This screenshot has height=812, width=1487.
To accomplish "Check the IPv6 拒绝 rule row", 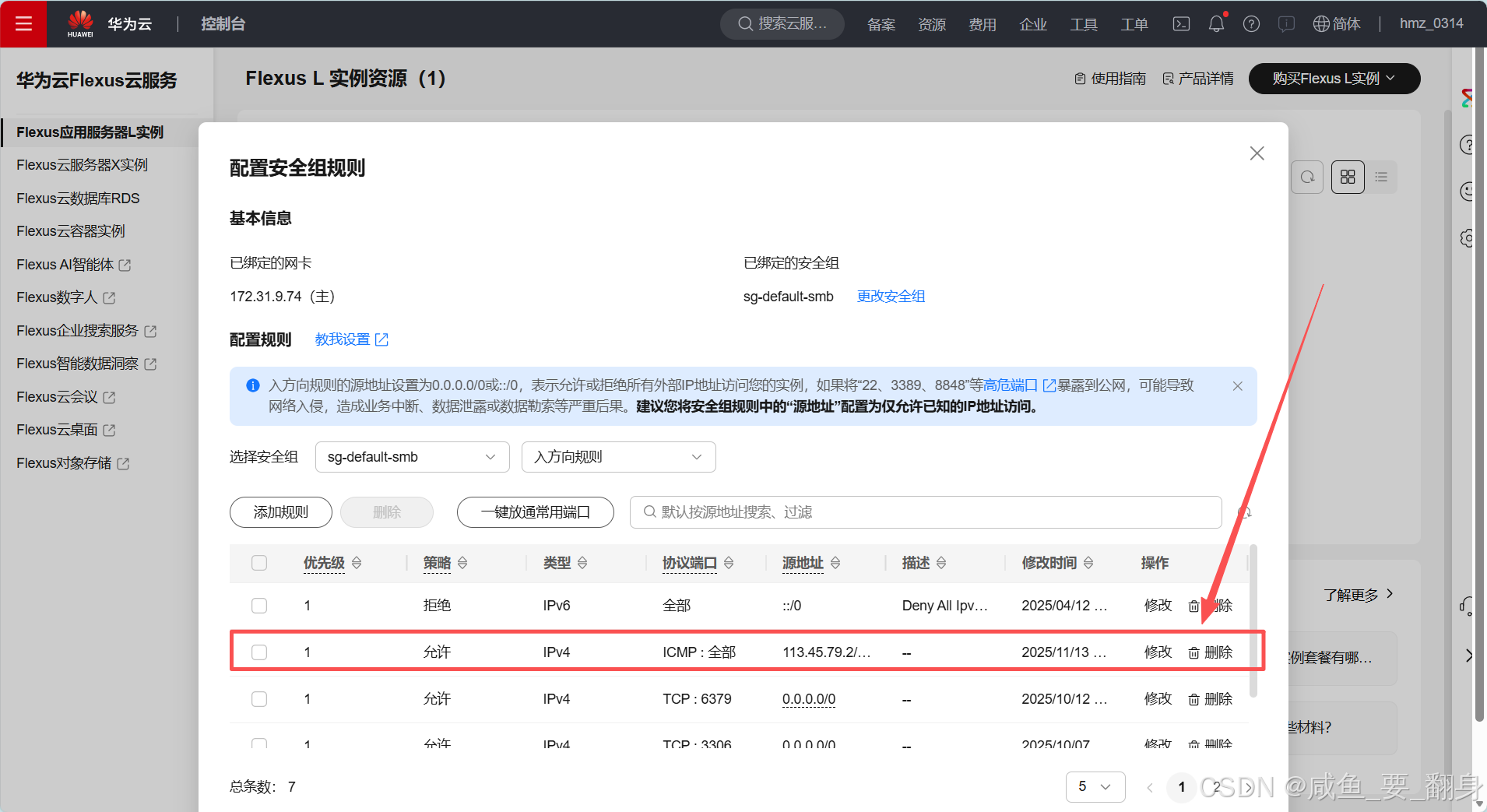I will pos(259,606).
